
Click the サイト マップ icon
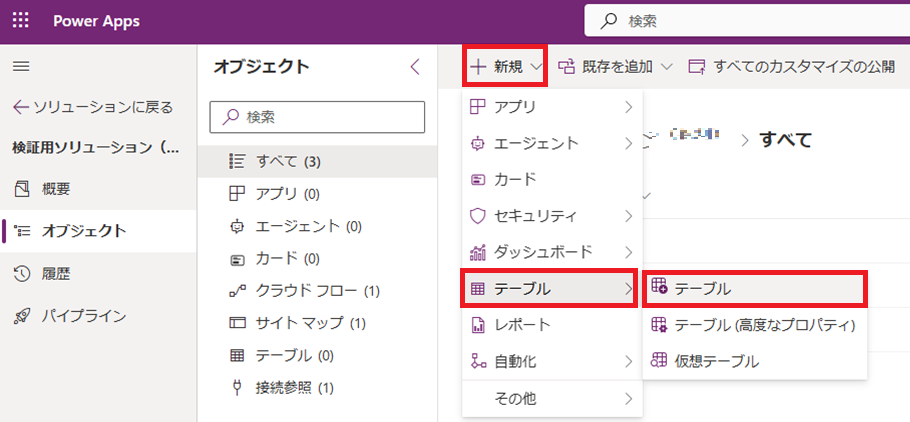point(237,323)
